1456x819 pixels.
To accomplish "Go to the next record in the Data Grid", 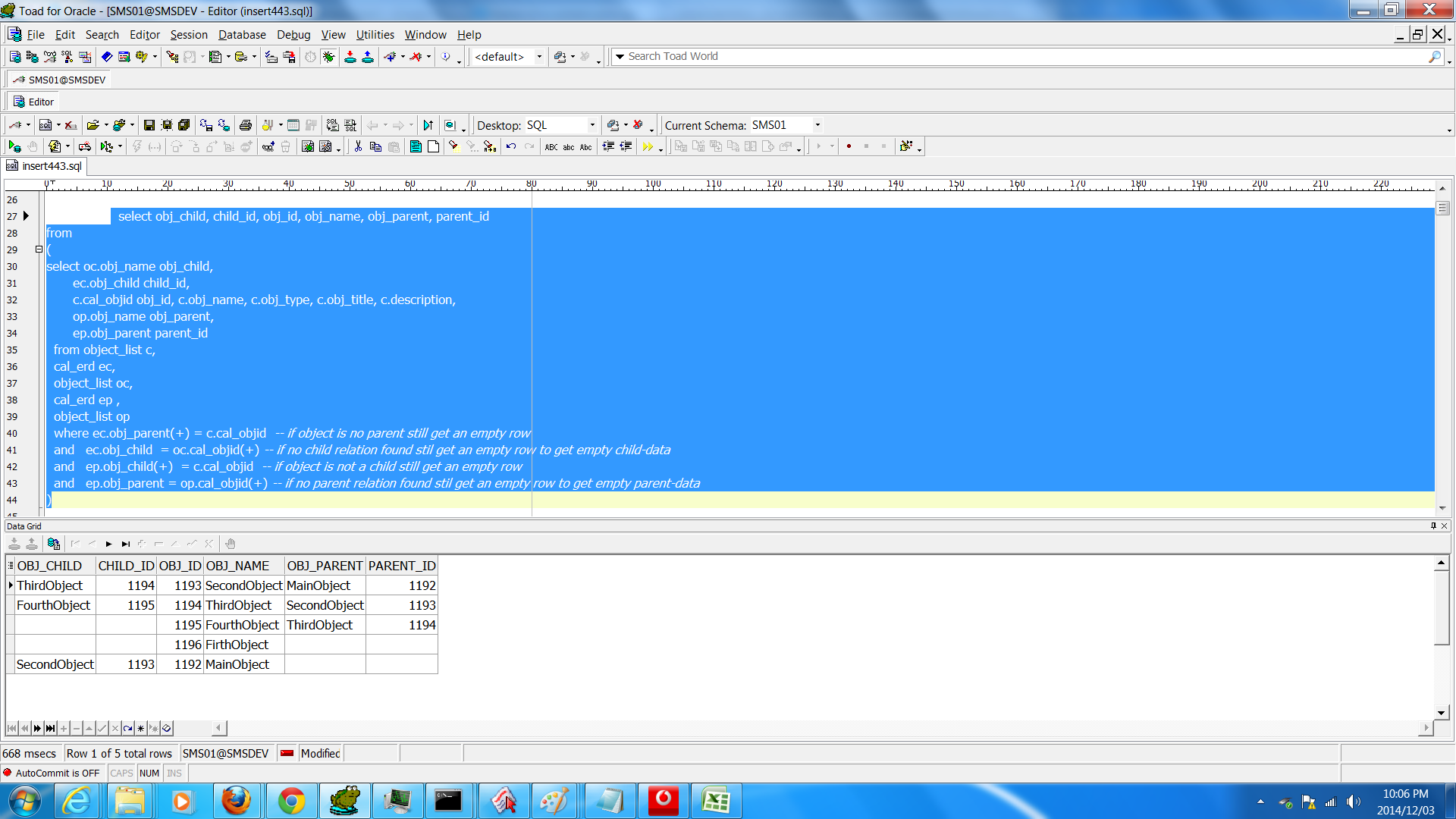I will (x=108, y=543).
